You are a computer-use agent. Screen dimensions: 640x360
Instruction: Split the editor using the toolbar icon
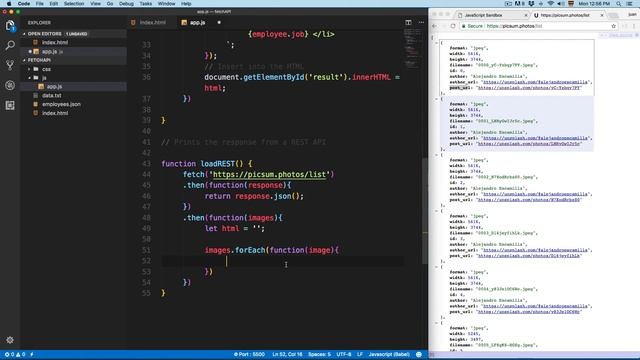[408, 22]
